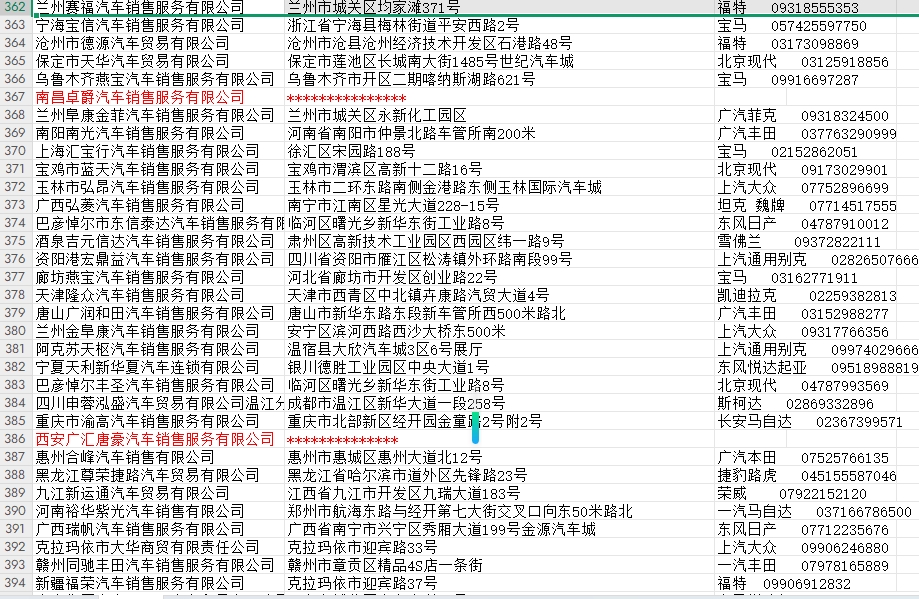Click address 南宁市江南区星光大道228-15号
The width and height of the screenshot is (919, 599).
(x=393, y=205)
